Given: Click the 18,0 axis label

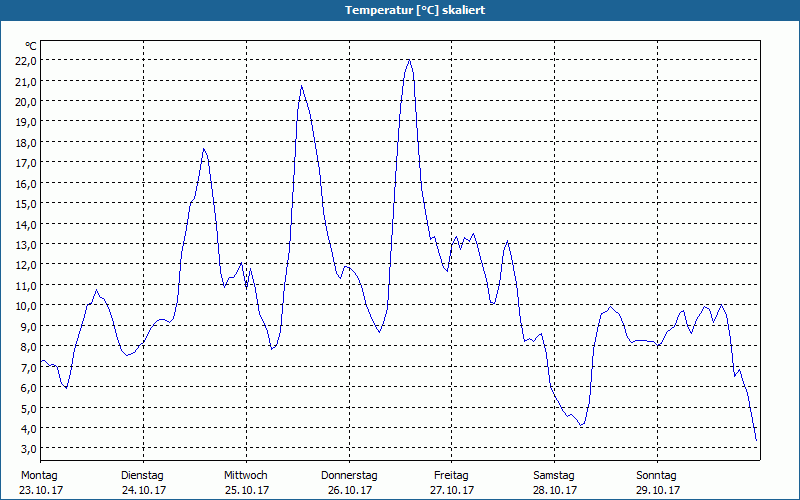Looking at the screenshot, I should (27, 142).
